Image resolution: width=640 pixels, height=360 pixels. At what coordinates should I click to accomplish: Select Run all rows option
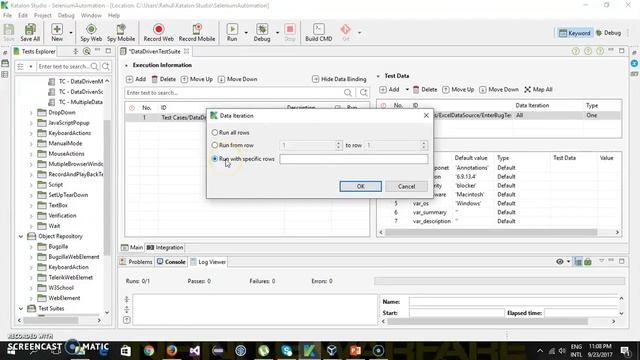[x=215, y=133]
